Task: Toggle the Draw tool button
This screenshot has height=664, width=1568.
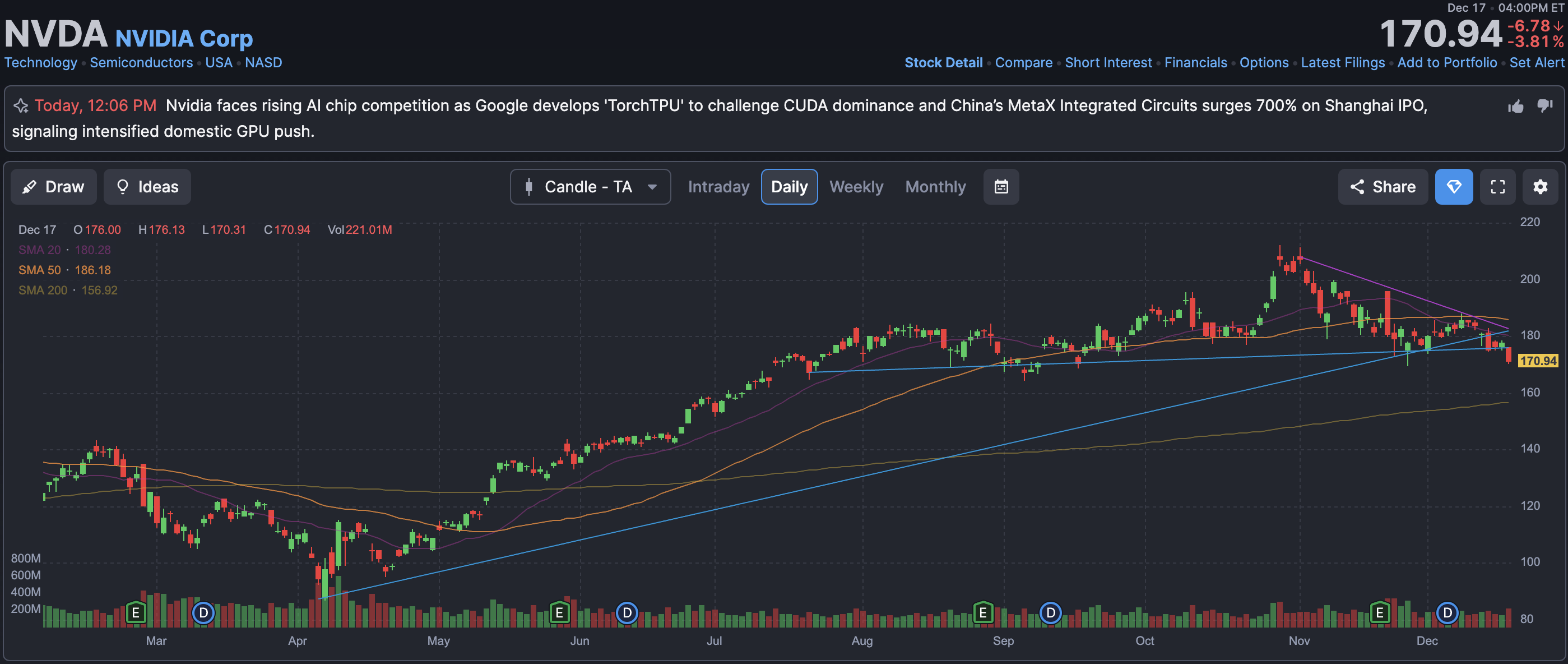Action: tap(54, 186)
